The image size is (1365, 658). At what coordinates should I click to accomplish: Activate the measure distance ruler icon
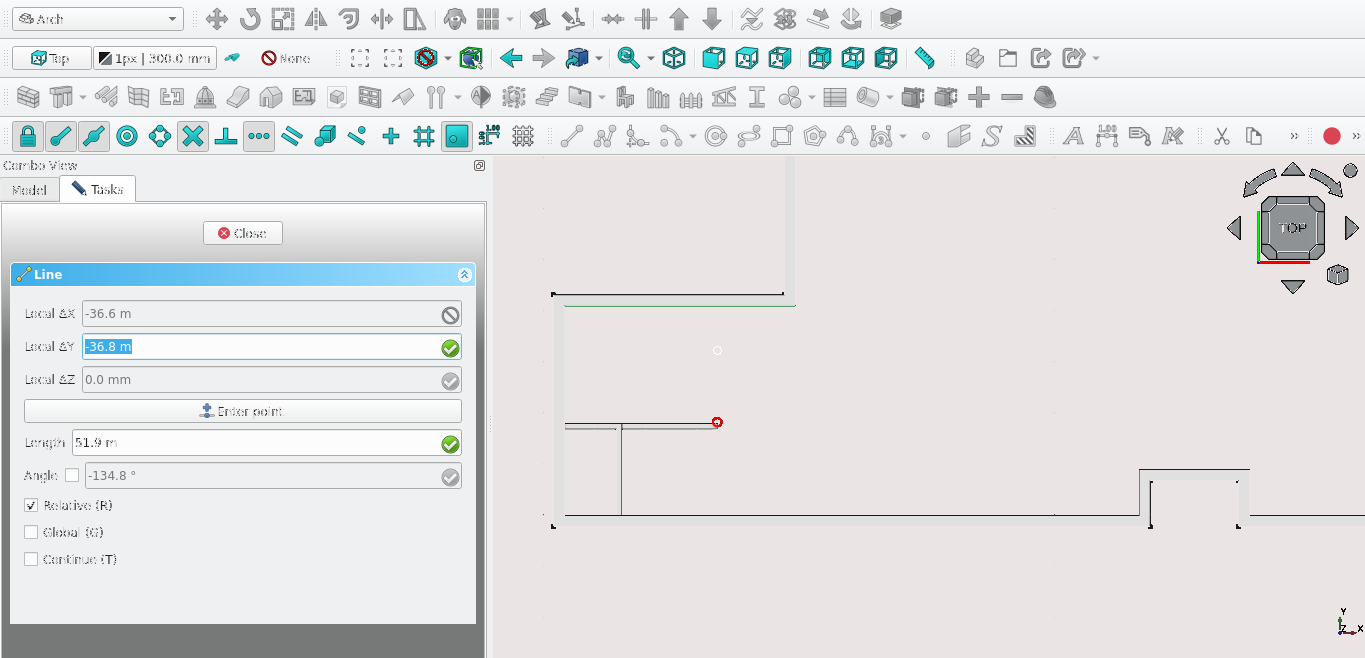point(924,58)
